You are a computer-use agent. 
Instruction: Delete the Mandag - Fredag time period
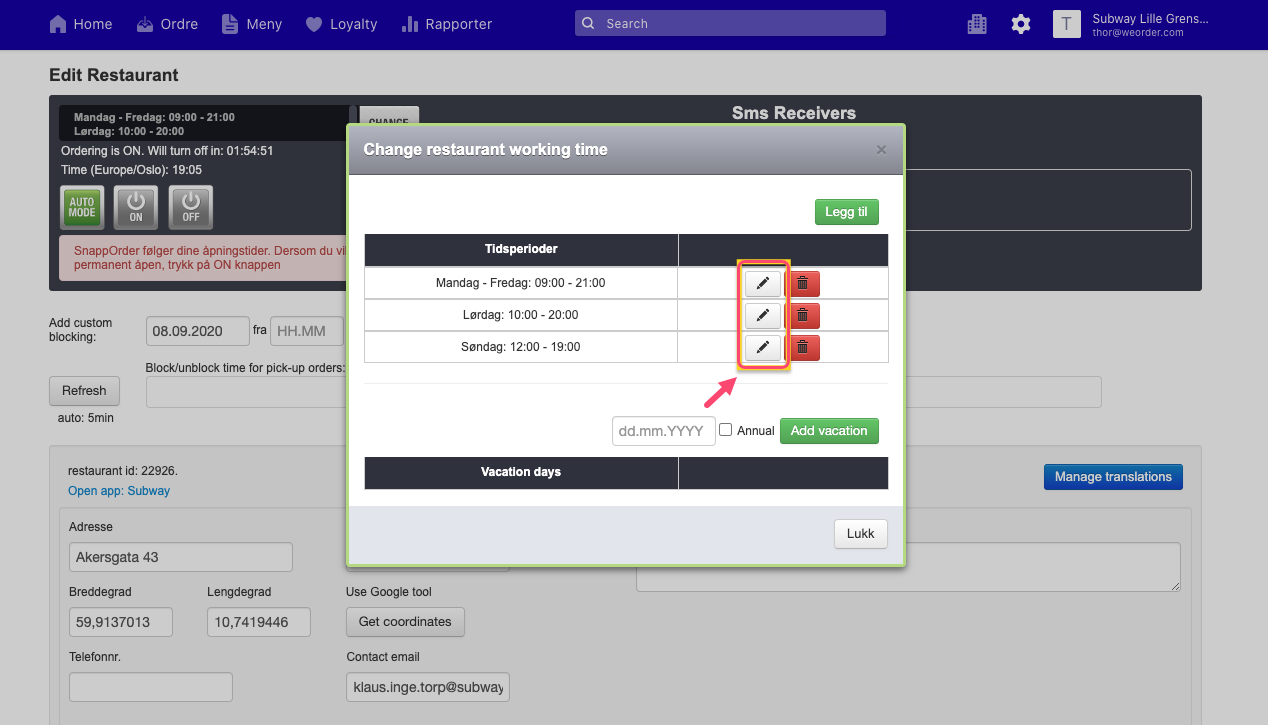803,283
